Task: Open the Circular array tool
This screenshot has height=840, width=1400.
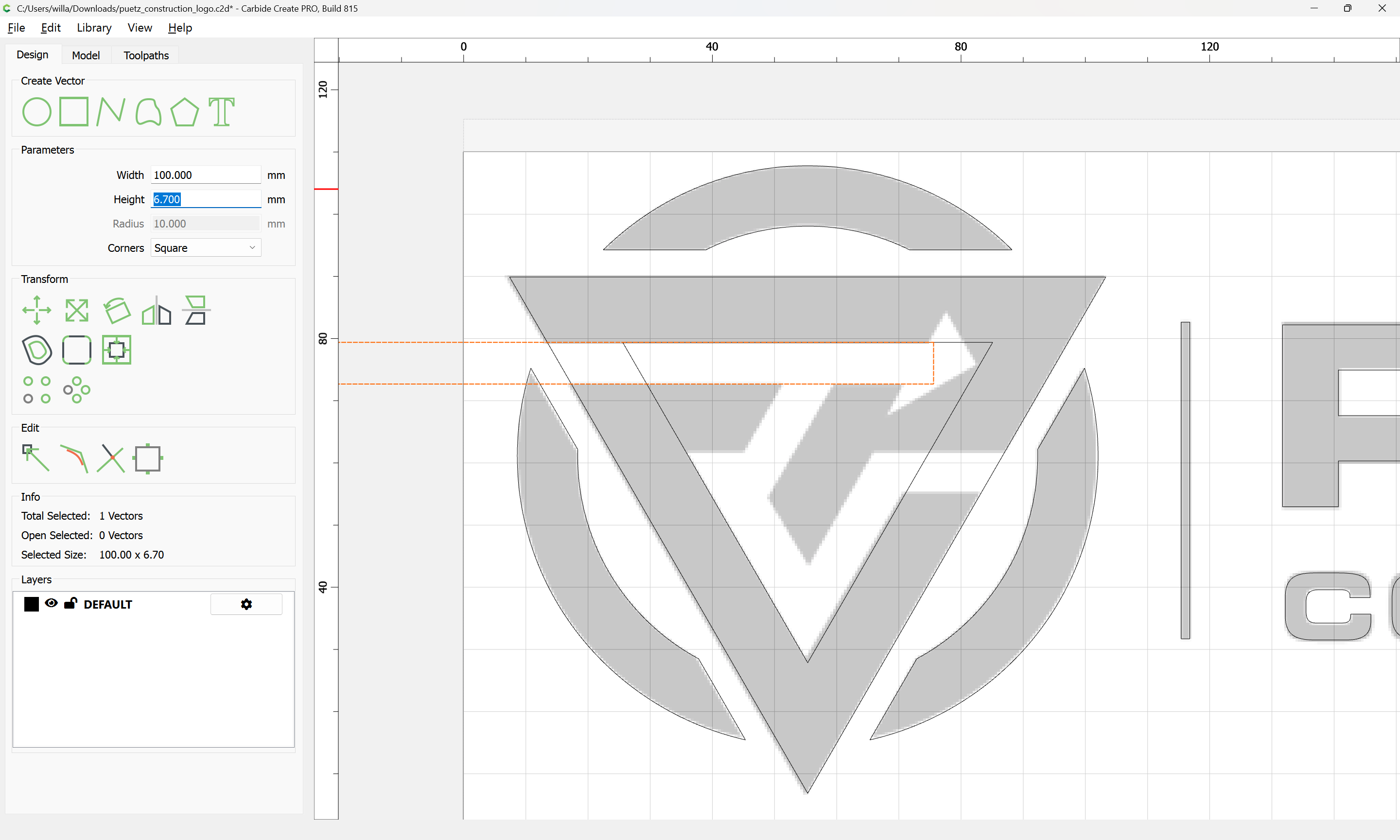Action: coord(76,389)
